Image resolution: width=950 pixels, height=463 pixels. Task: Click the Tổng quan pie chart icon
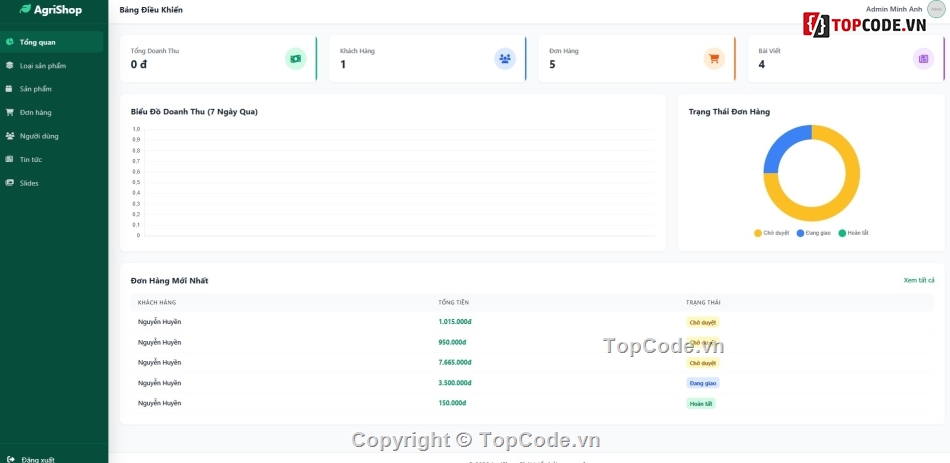click(x=9, y=42)
